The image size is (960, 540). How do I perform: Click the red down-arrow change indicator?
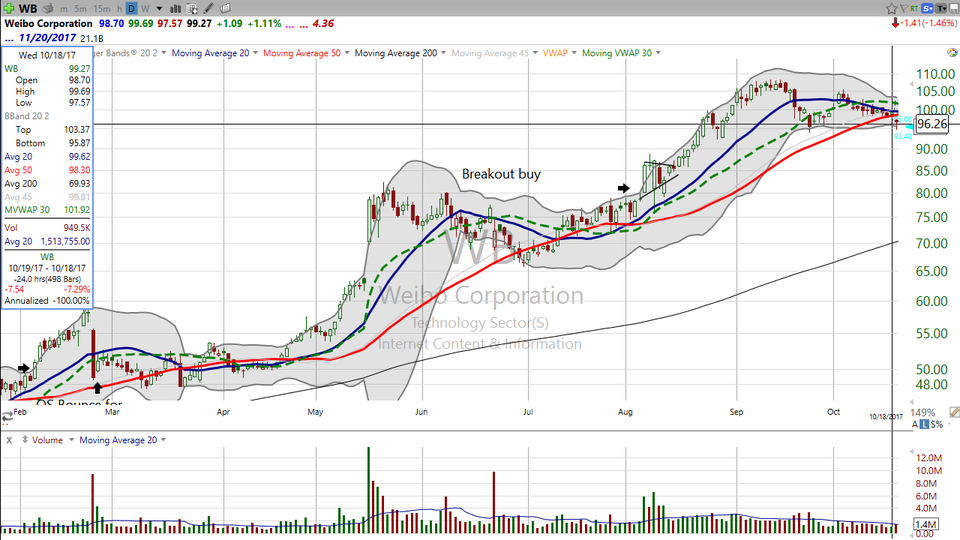point(895,23)
